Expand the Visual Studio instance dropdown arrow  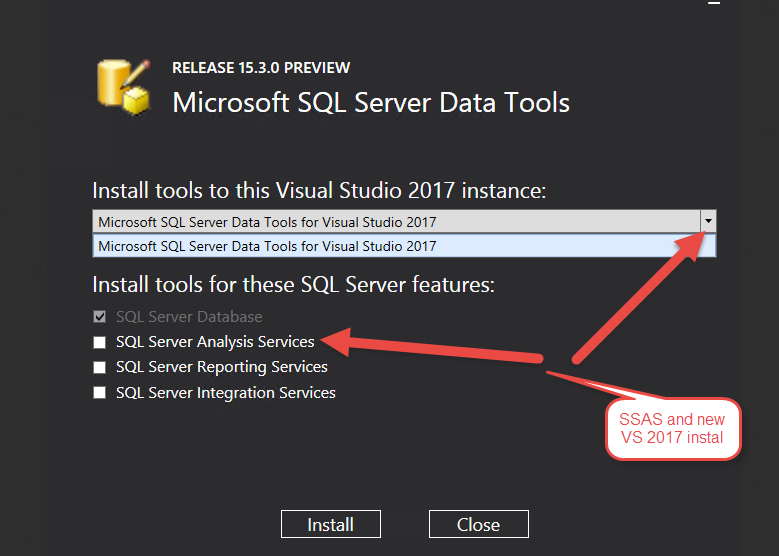(708, 221)
